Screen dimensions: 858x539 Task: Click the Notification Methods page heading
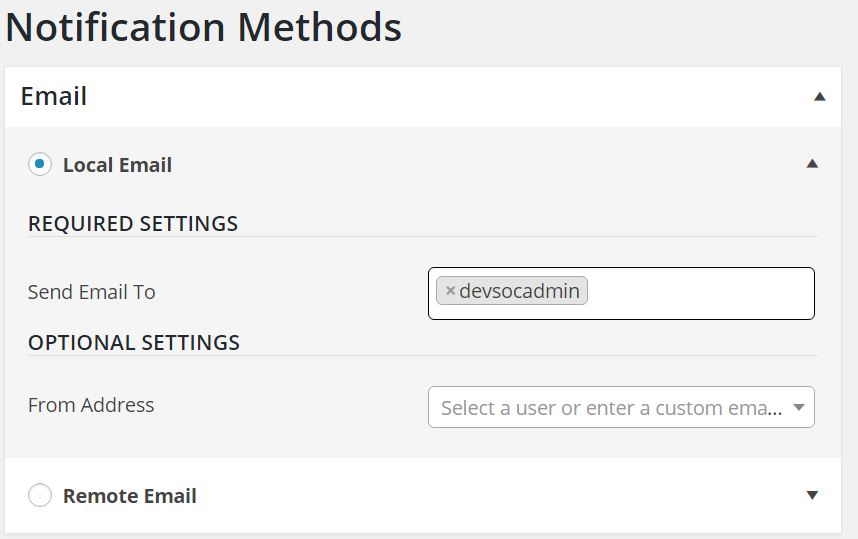point(204,28)
